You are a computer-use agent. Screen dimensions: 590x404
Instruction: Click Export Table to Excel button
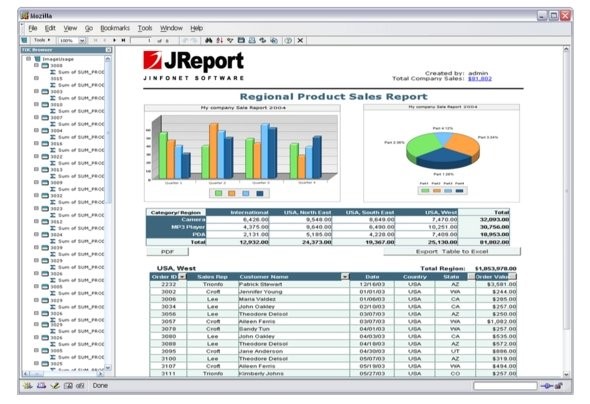tap(452, 251)
